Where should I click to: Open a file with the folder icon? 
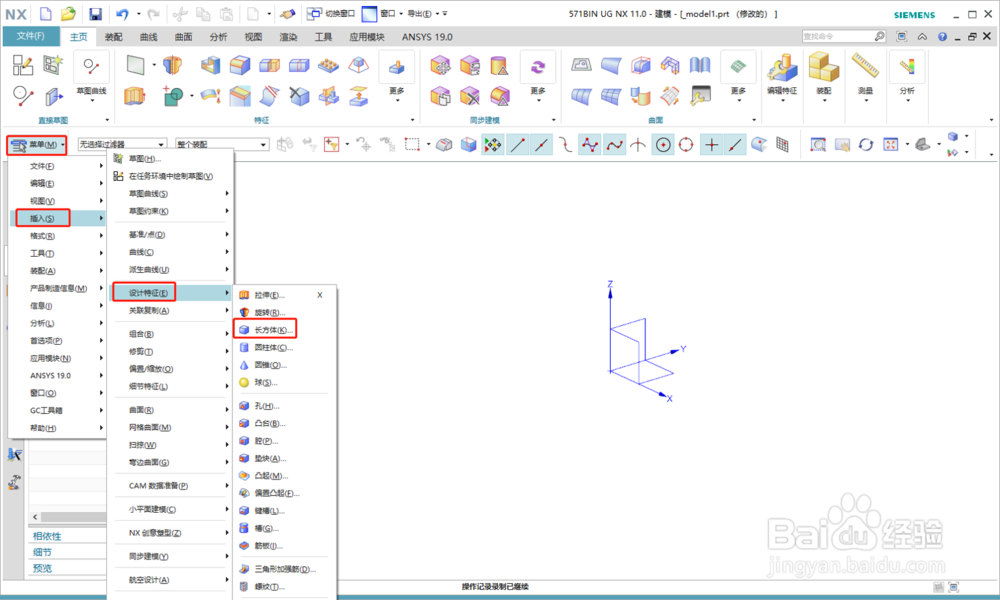pyautogui.click(x=68, y=13)
